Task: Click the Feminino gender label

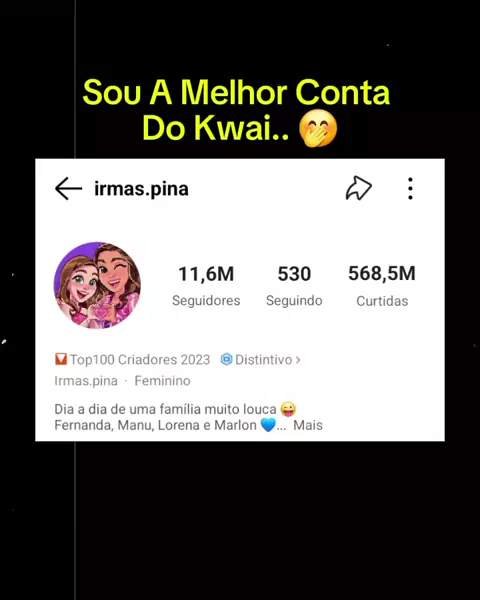Action: pos(162,381)
